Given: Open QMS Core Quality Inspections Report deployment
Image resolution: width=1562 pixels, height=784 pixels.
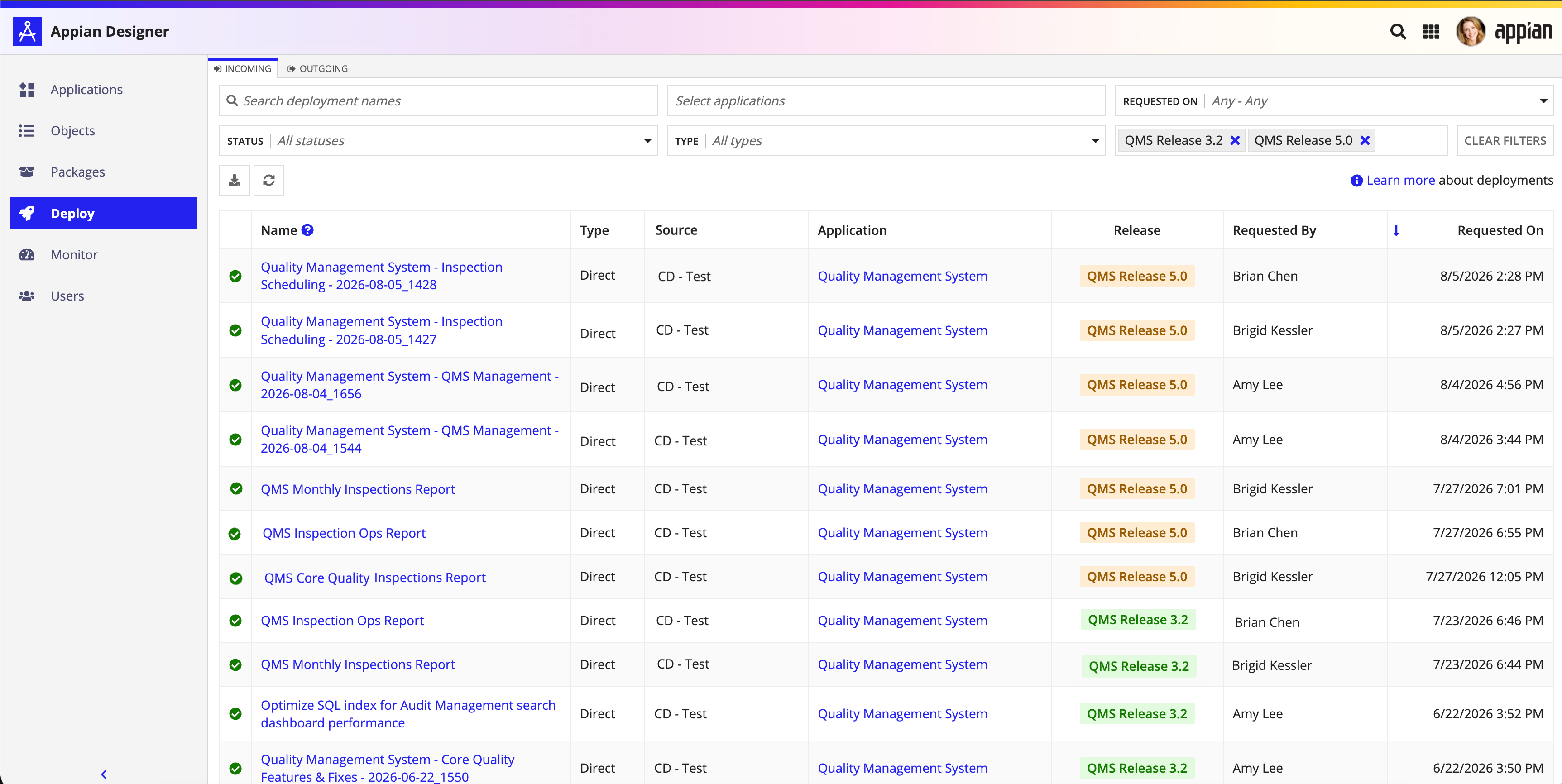Looking at the screenshot, I should pyautogui.click(x=375, y=577).
